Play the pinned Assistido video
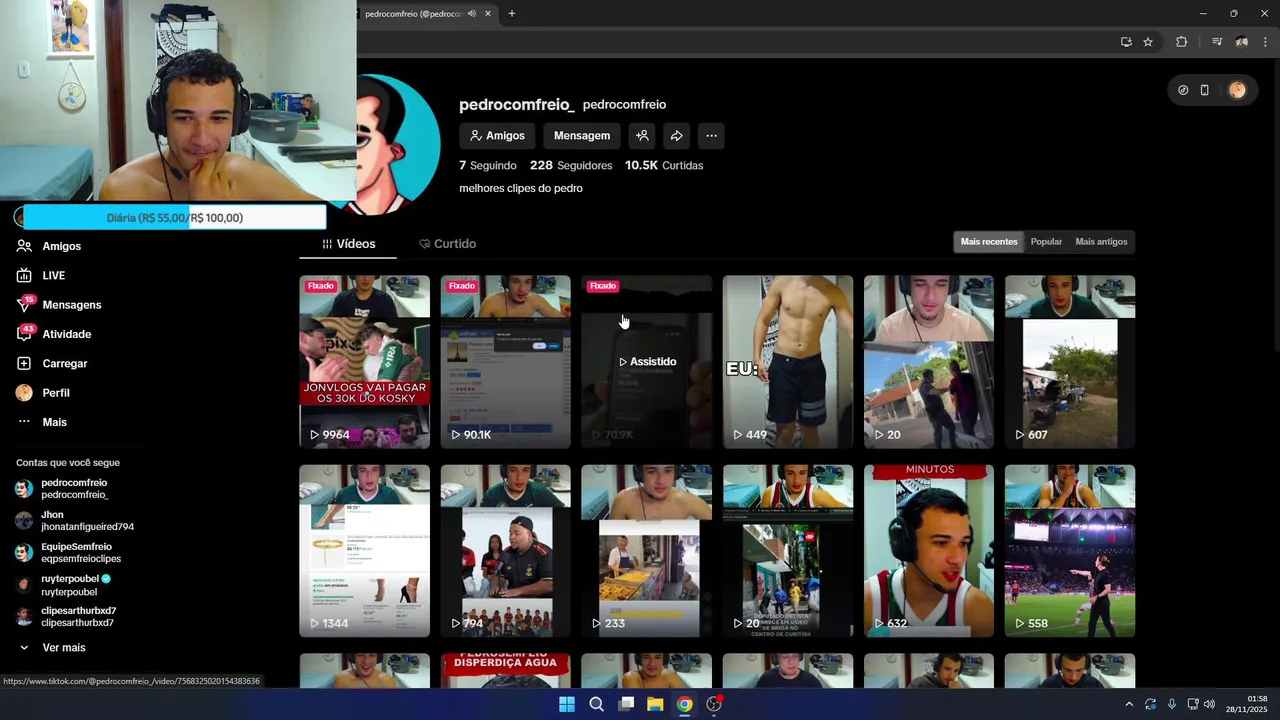Viewport: 1280px width, 720px height. (647, 362)
